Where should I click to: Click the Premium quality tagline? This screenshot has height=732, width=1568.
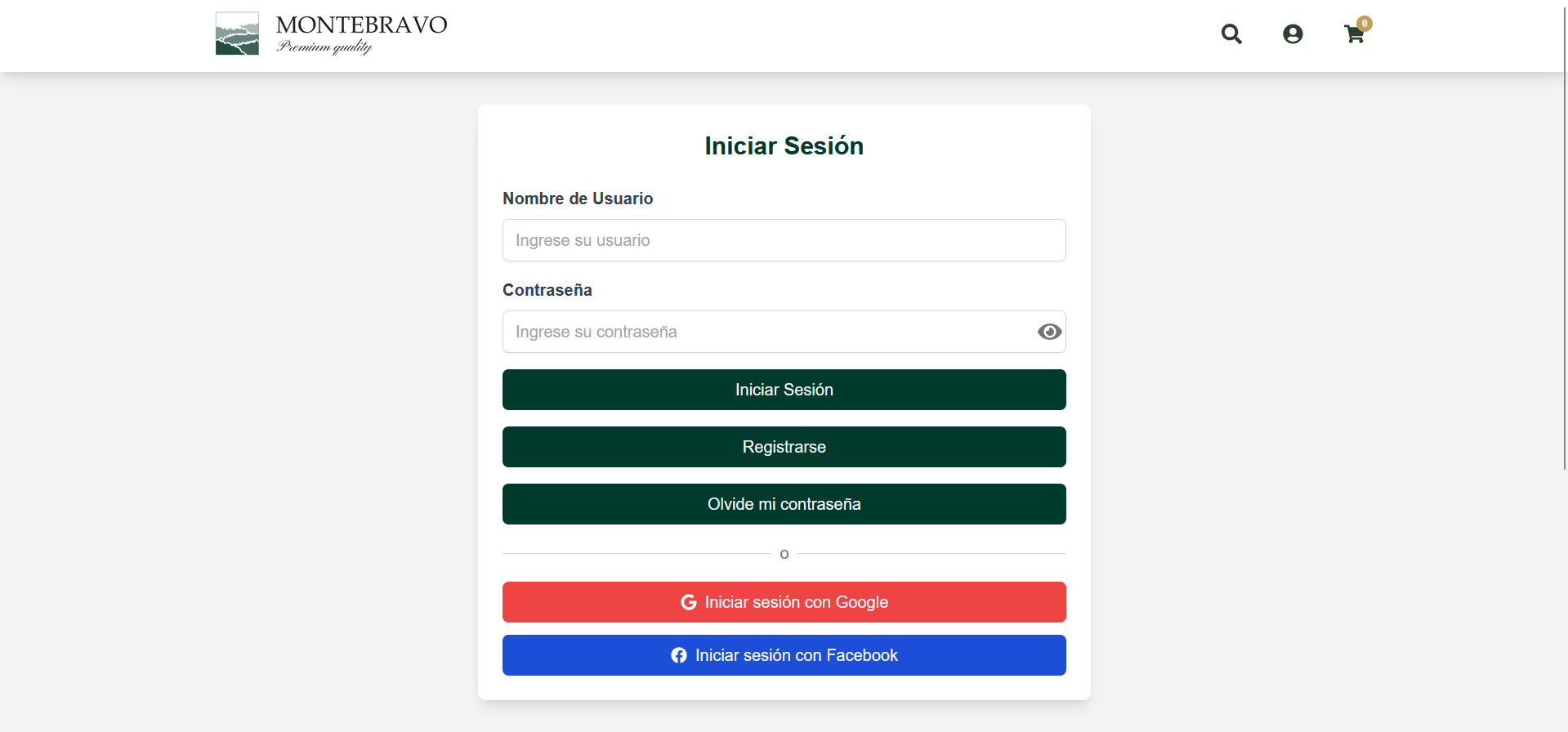(324, 47)
